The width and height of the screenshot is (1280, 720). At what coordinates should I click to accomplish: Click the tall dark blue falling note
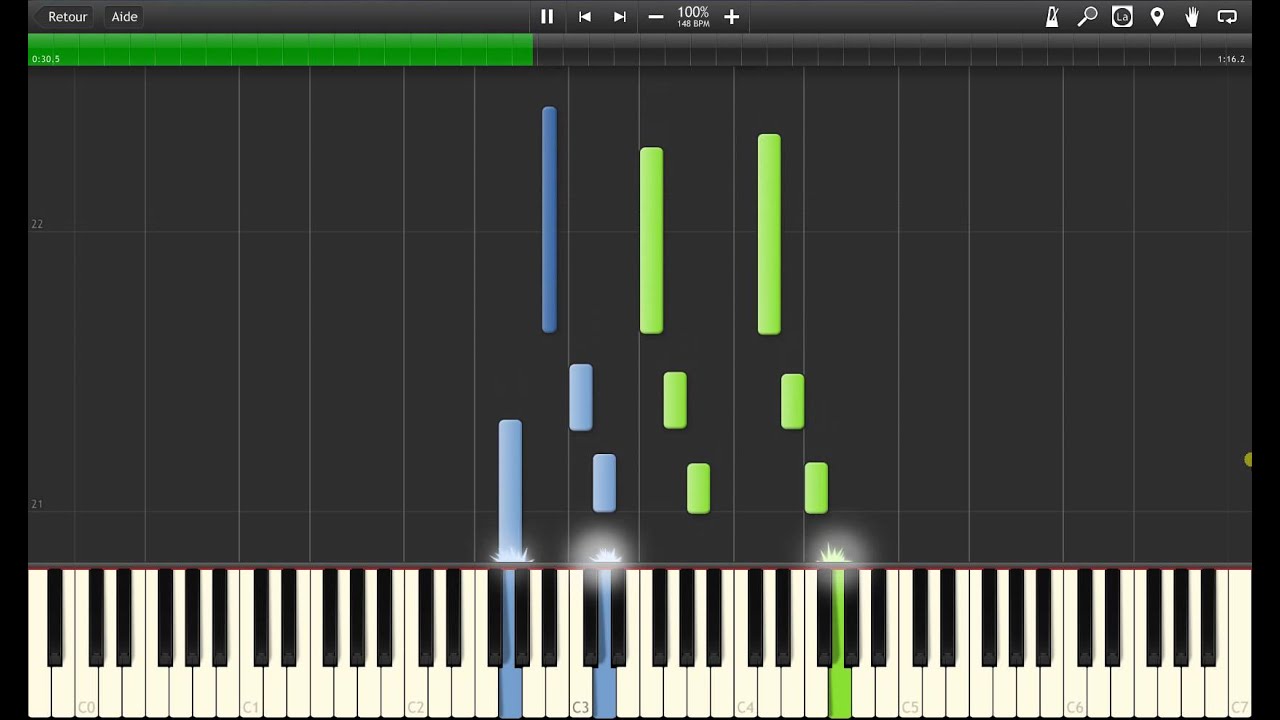tap(549, 219)
